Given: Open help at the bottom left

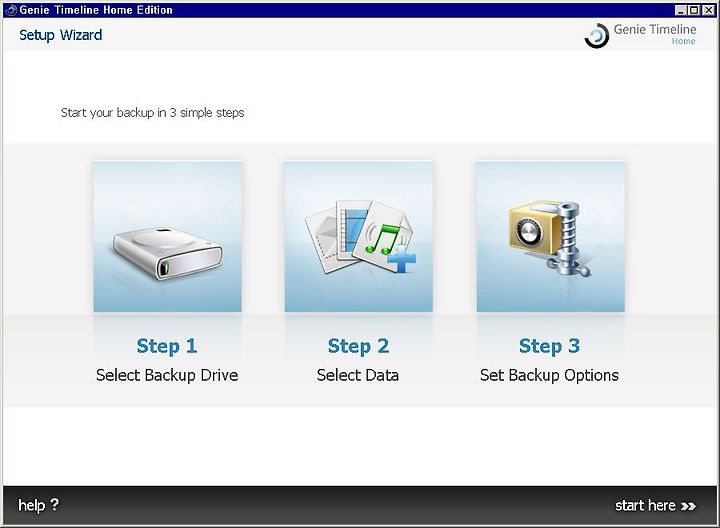Looking at the screenshot, I should [x=39, y=505].
